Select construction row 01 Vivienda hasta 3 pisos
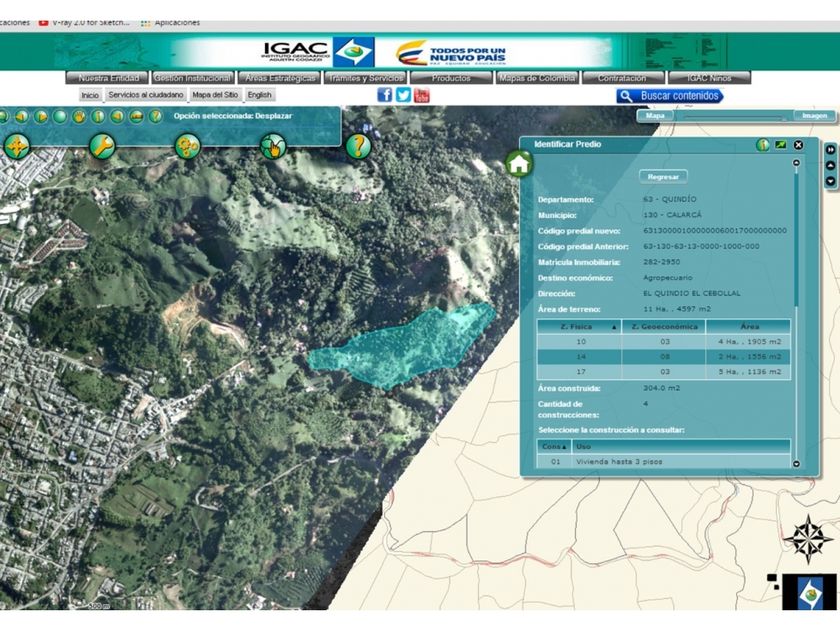The image size is (840, 630). tap(660, 462)
